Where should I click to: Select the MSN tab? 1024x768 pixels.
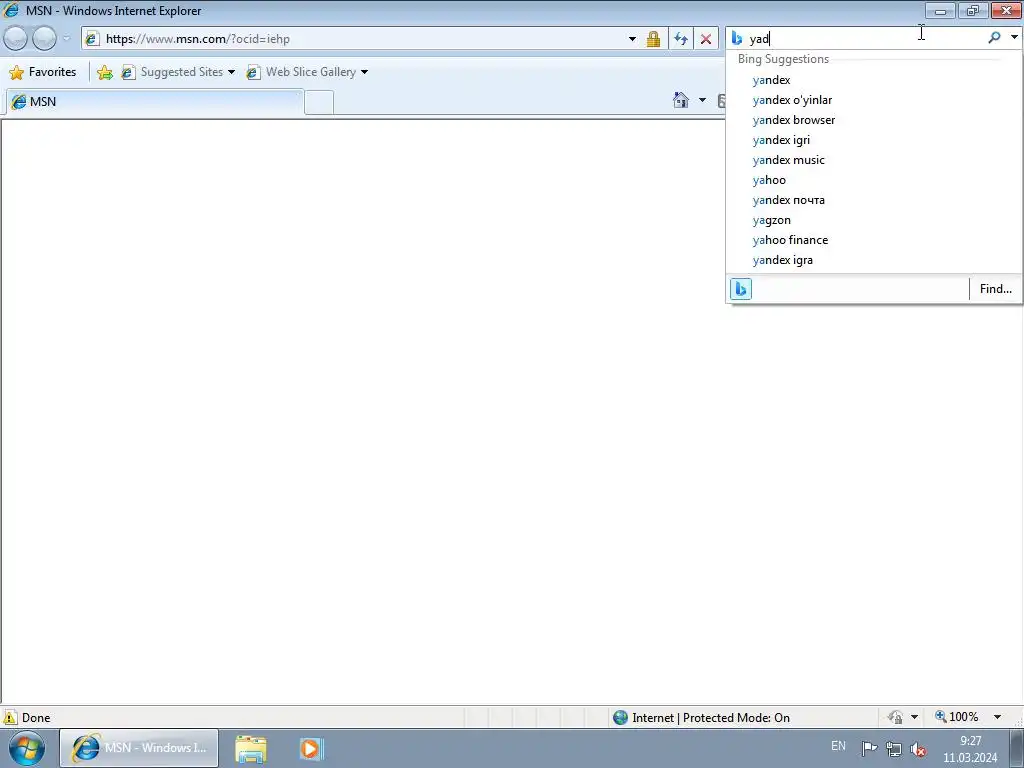[x=155, y=102]
